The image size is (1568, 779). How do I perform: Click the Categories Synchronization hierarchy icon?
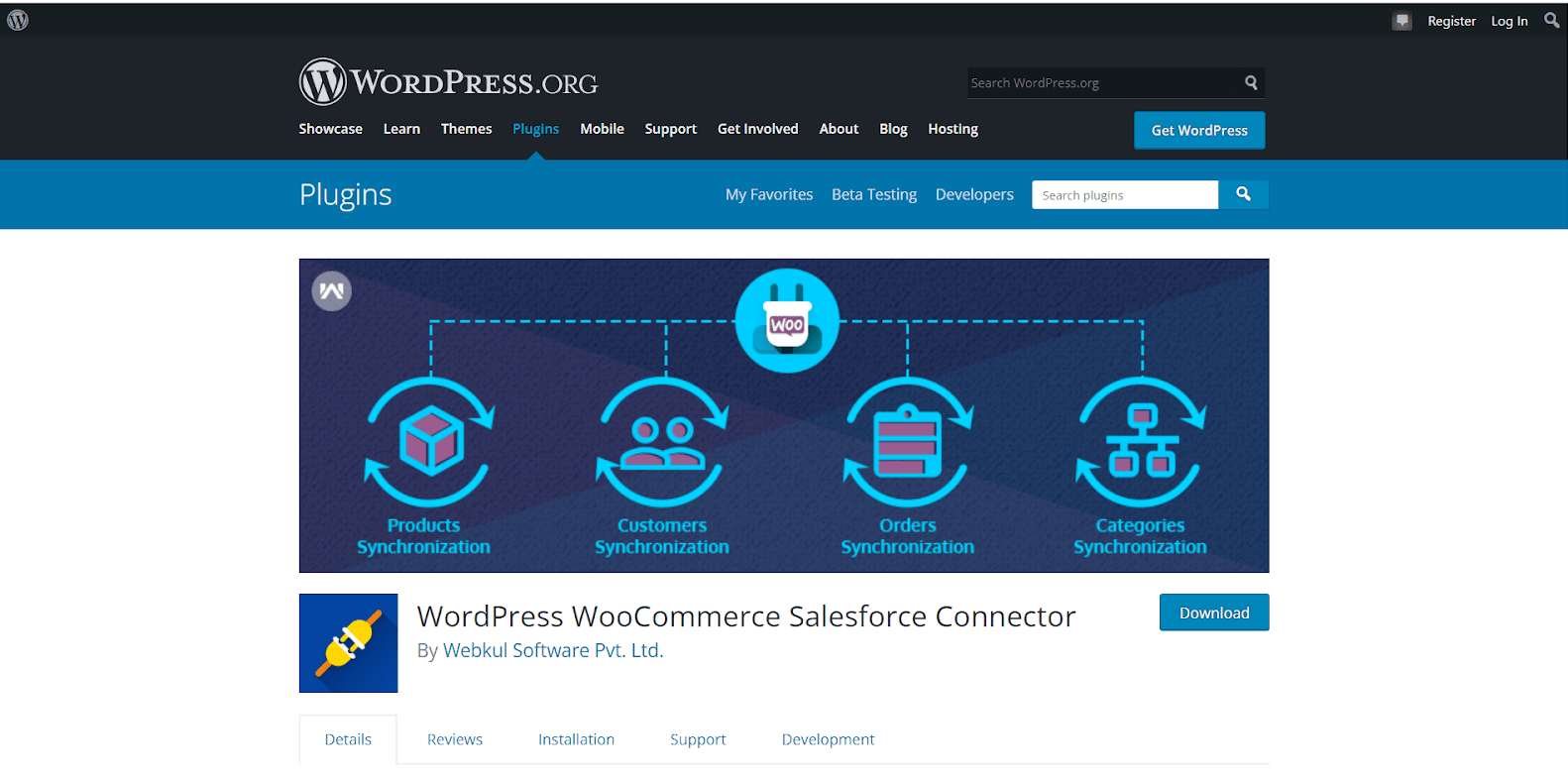click(x=1142, y=441)
